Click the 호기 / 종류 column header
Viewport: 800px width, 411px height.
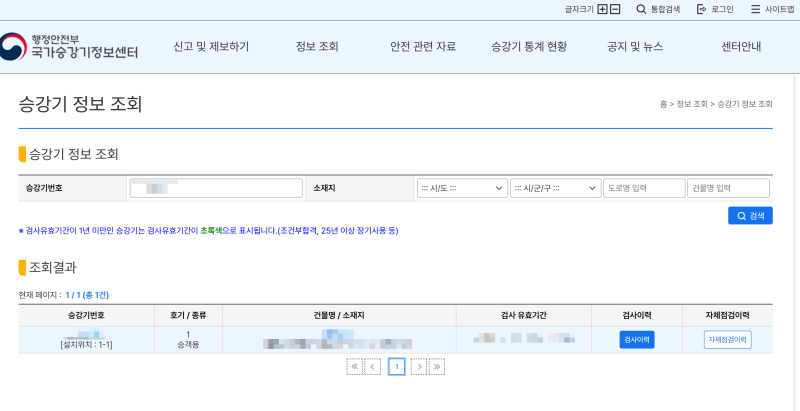tap(188, 316)
